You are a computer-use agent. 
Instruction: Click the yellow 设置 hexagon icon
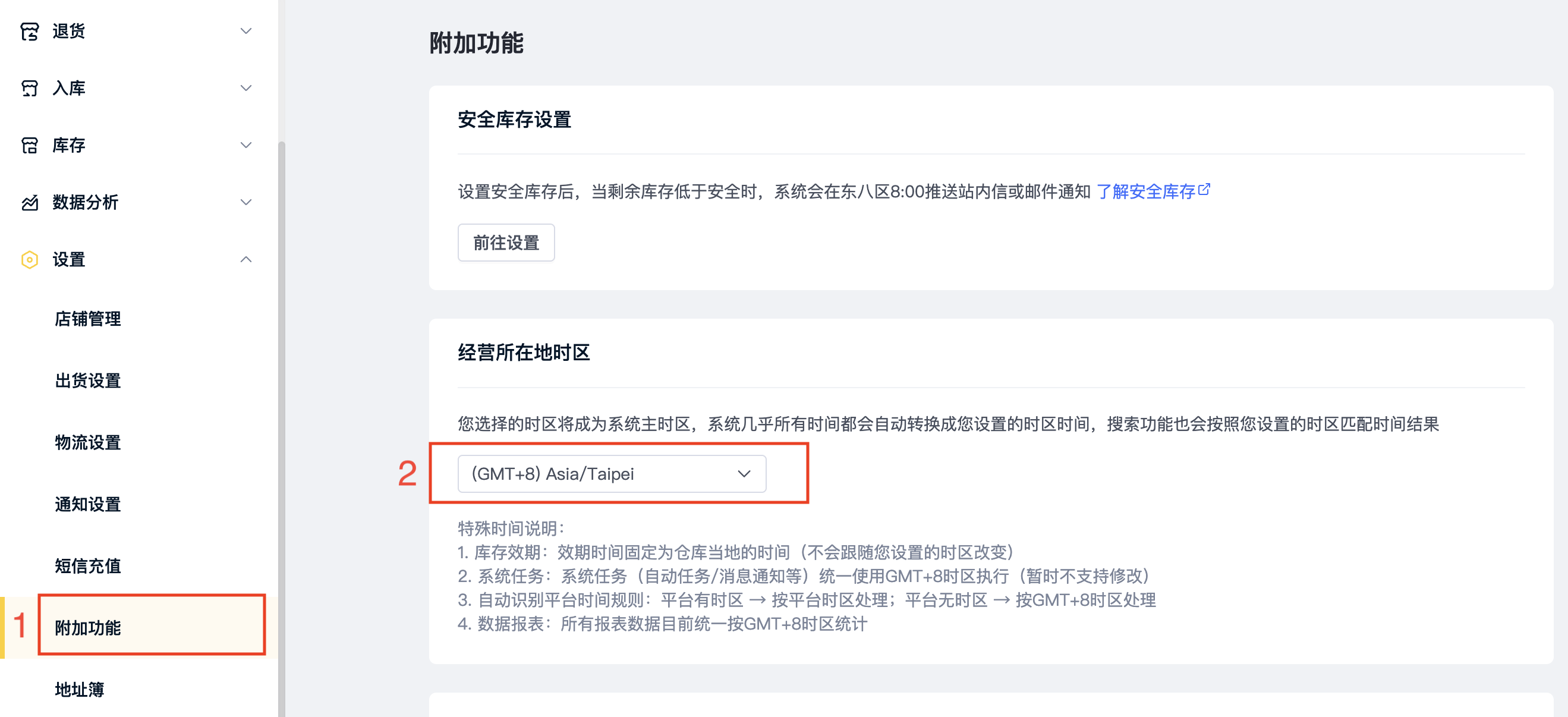coord(29,260)
